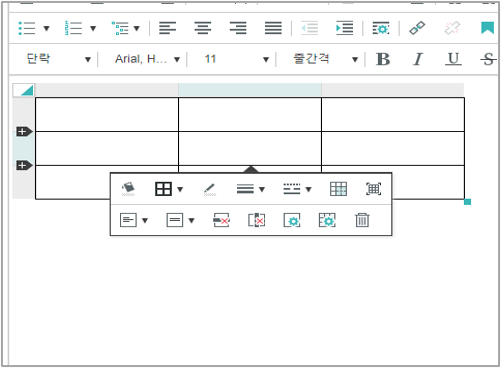Toggle bold formatting
The image size is (501, 368).
[x=383, y=59]
